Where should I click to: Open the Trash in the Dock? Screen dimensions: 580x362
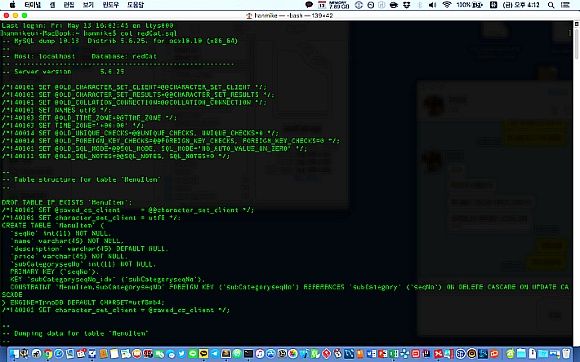click(566, 354)
